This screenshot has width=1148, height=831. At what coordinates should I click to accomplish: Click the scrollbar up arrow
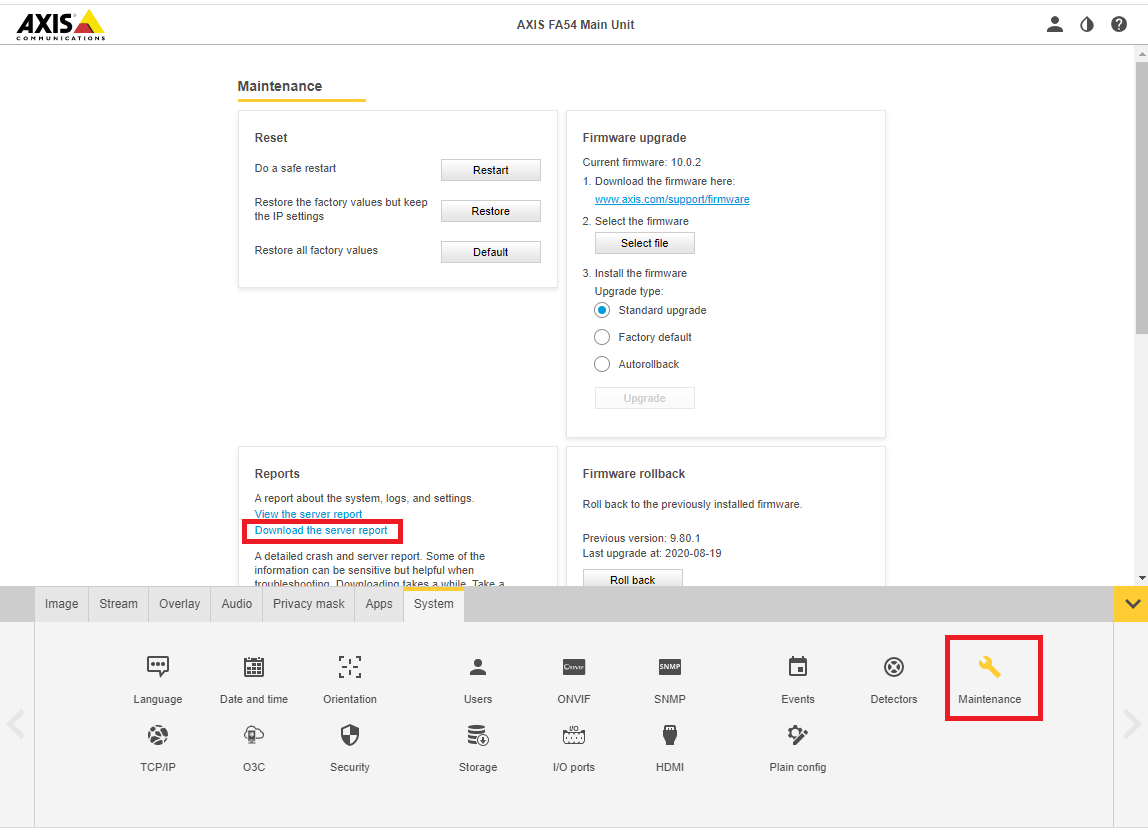(x=1141, y=53)
